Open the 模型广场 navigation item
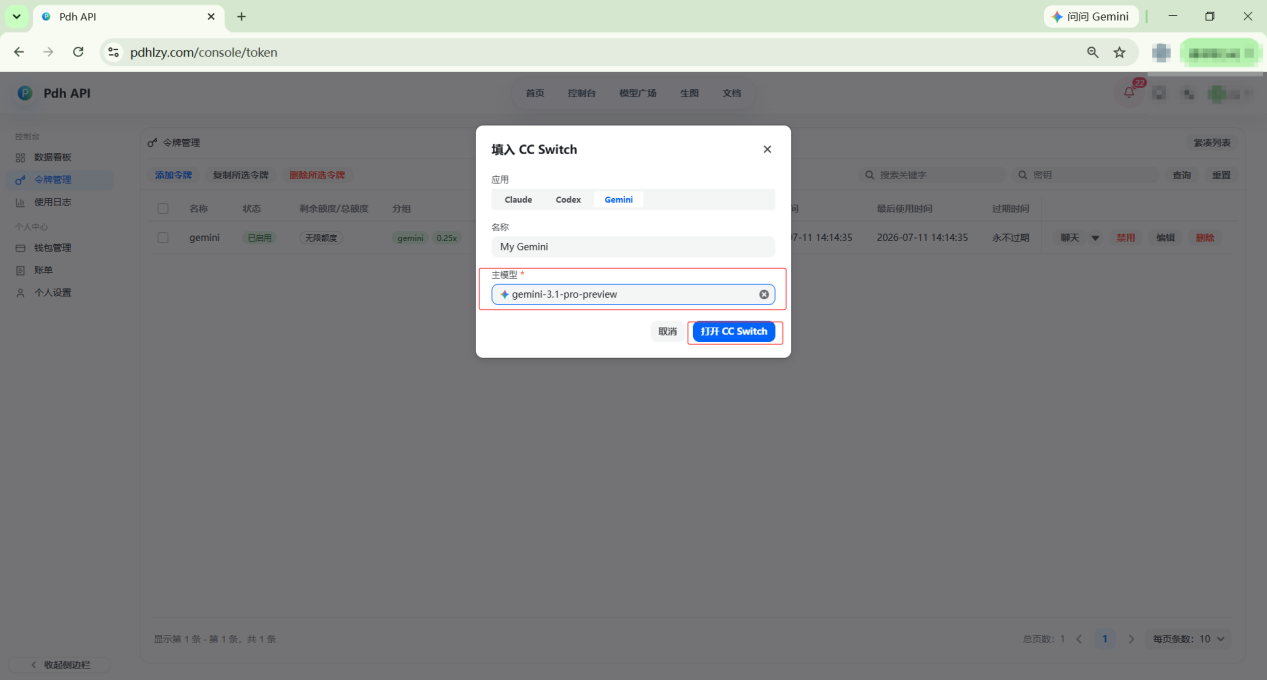 click(638, 93)
